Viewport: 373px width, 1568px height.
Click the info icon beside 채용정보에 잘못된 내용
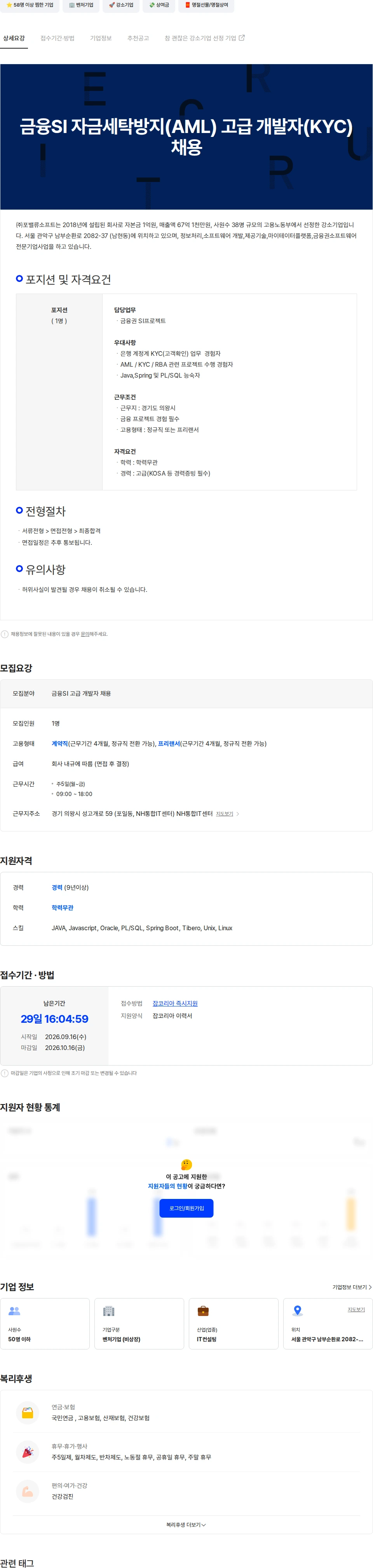point(5,633)
